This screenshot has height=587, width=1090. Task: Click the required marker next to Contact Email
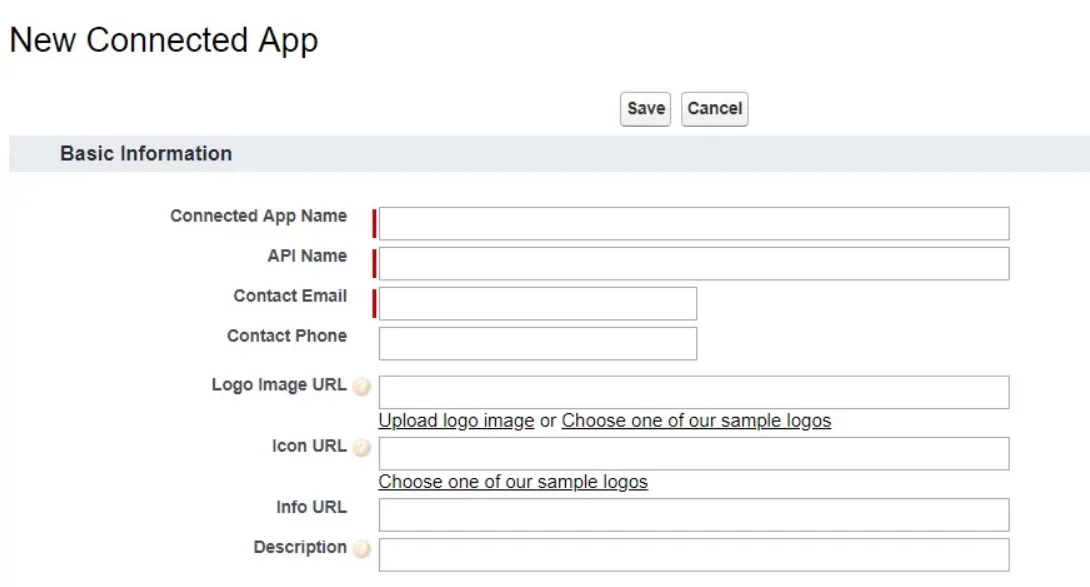point(374,303)
